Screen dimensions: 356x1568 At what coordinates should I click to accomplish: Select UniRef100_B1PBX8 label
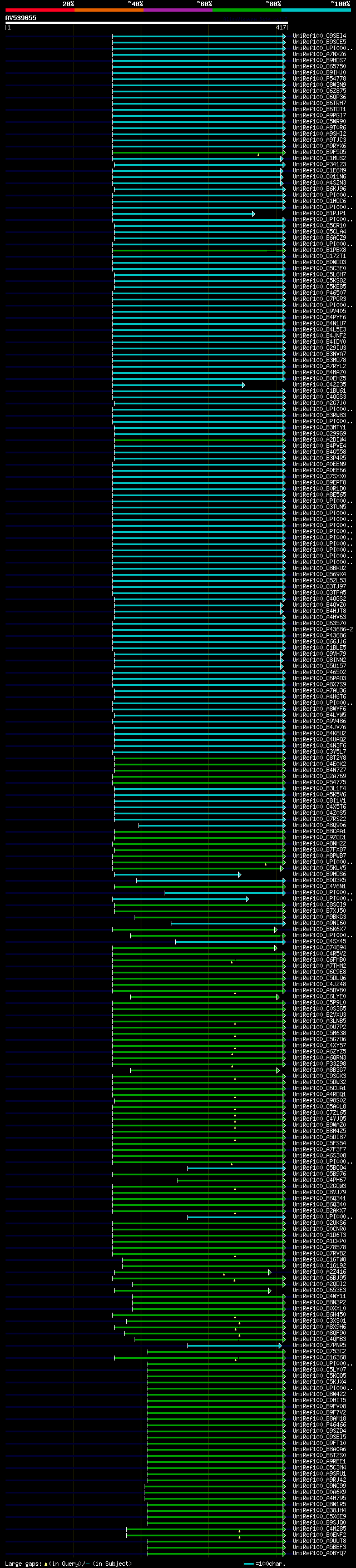(319, 250)
